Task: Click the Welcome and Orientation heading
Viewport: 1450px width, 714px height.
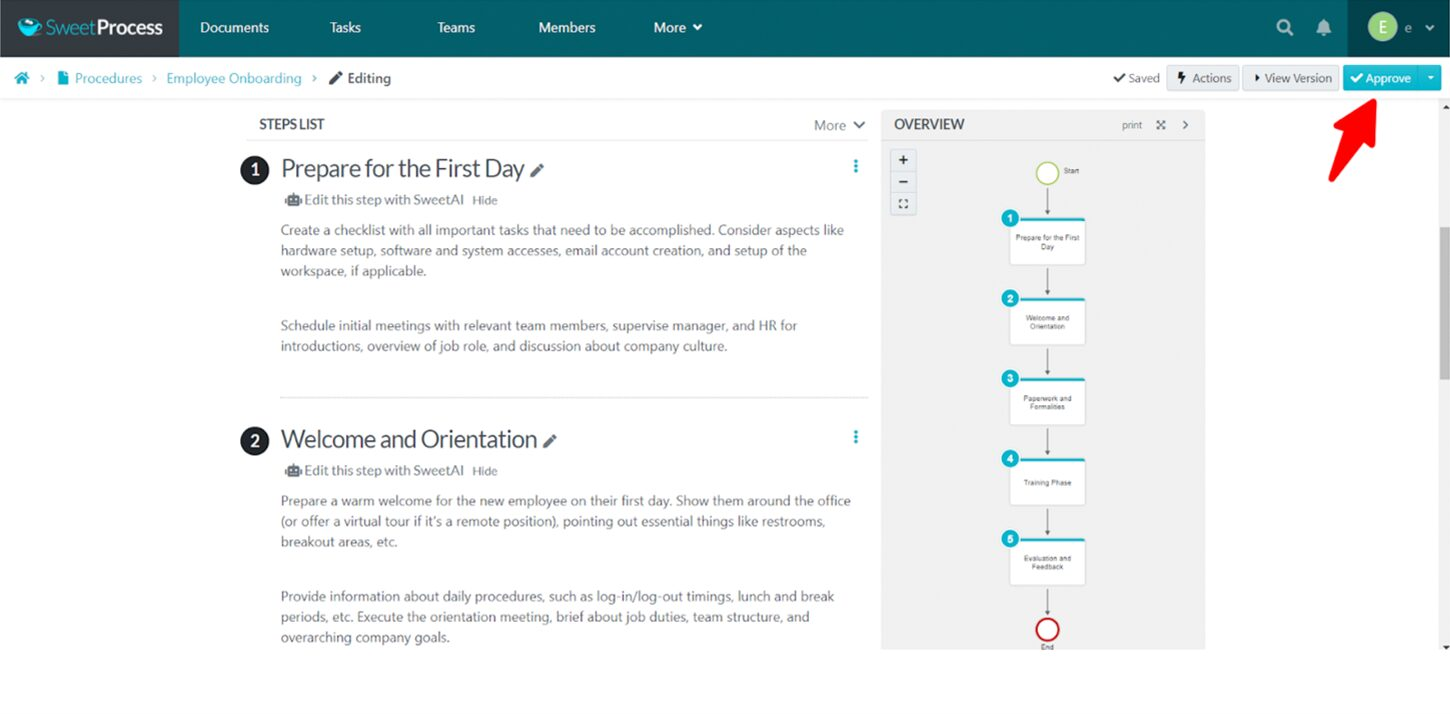Action: 409,439
